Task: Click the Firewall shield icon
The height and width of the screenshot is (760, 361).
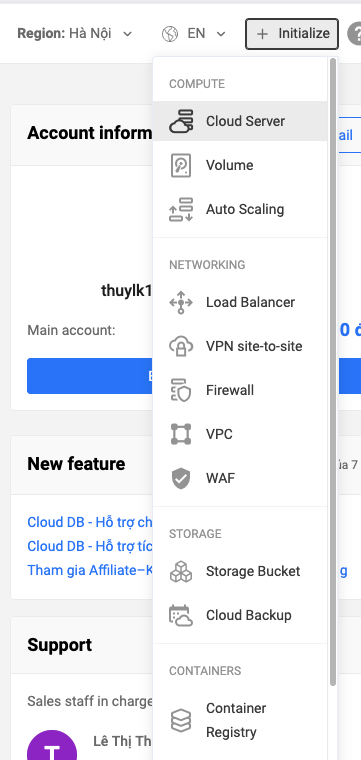Action: [x=181, y=391]
